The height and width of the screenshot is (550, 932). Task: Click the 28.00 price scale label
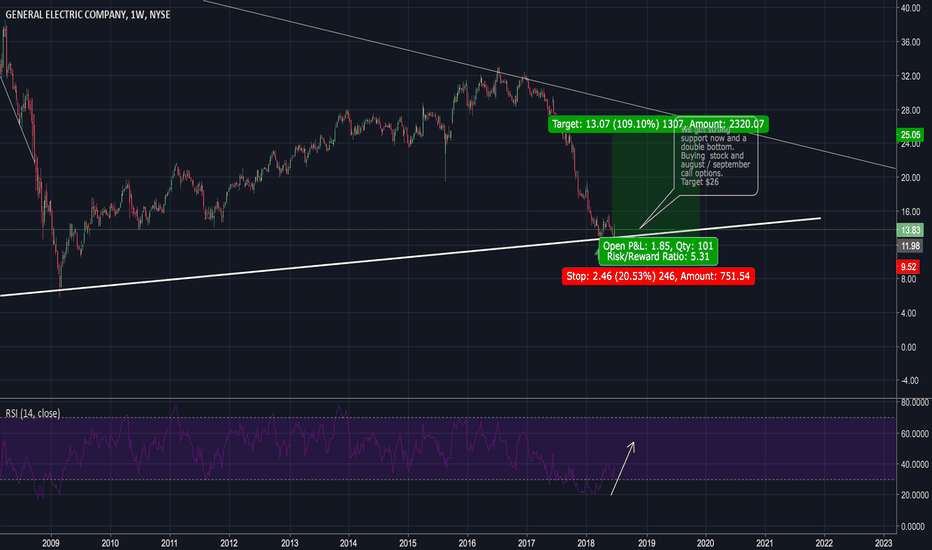[x=911, y=110]
